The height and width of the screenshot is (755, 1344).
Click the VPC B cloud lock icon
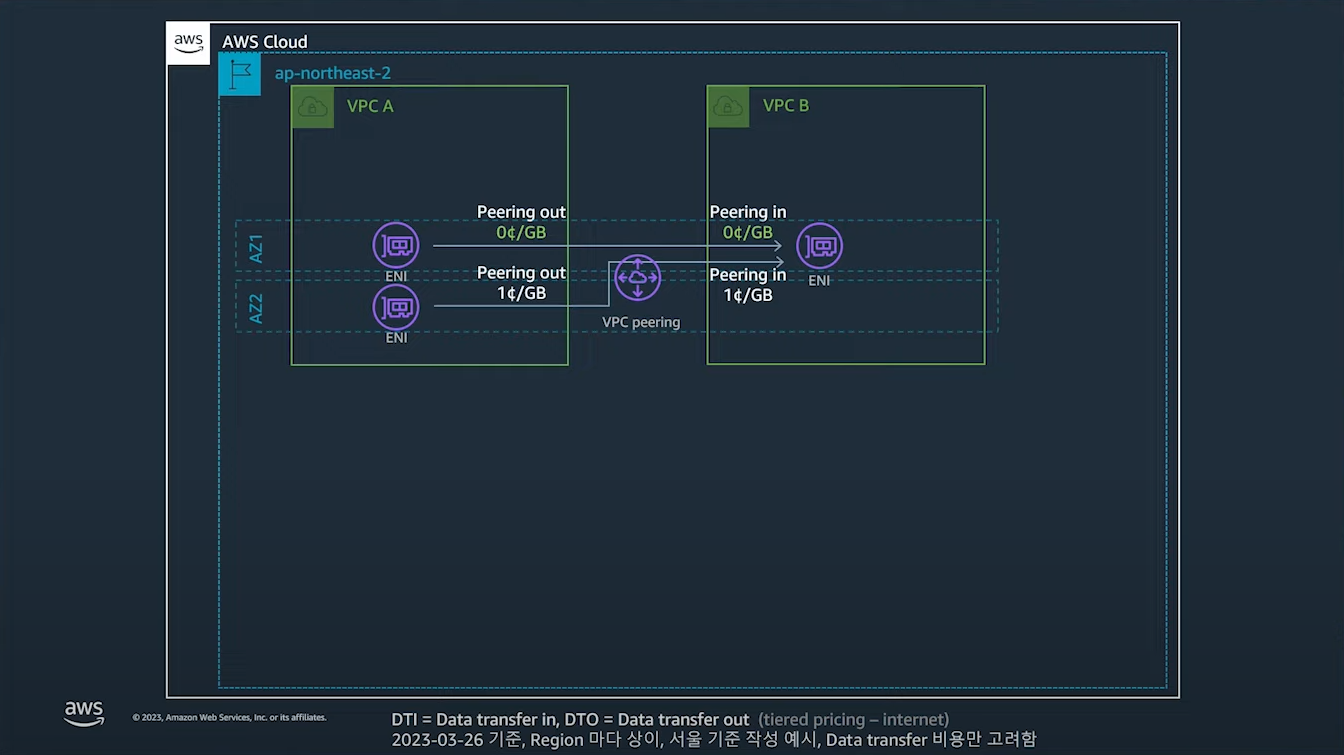[728, 107]
